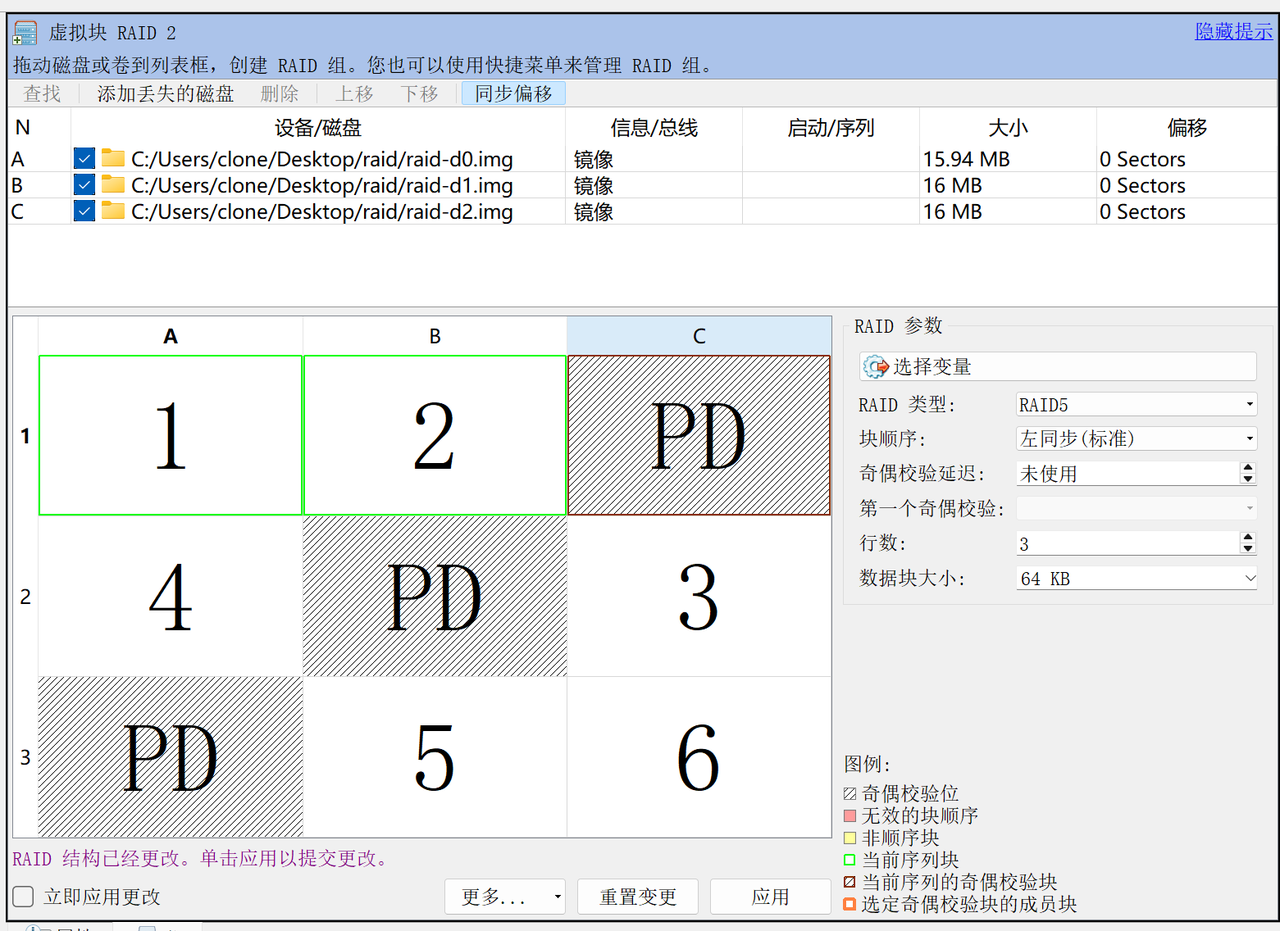Click the gear icon on 选择变量 button

(876, 367)
